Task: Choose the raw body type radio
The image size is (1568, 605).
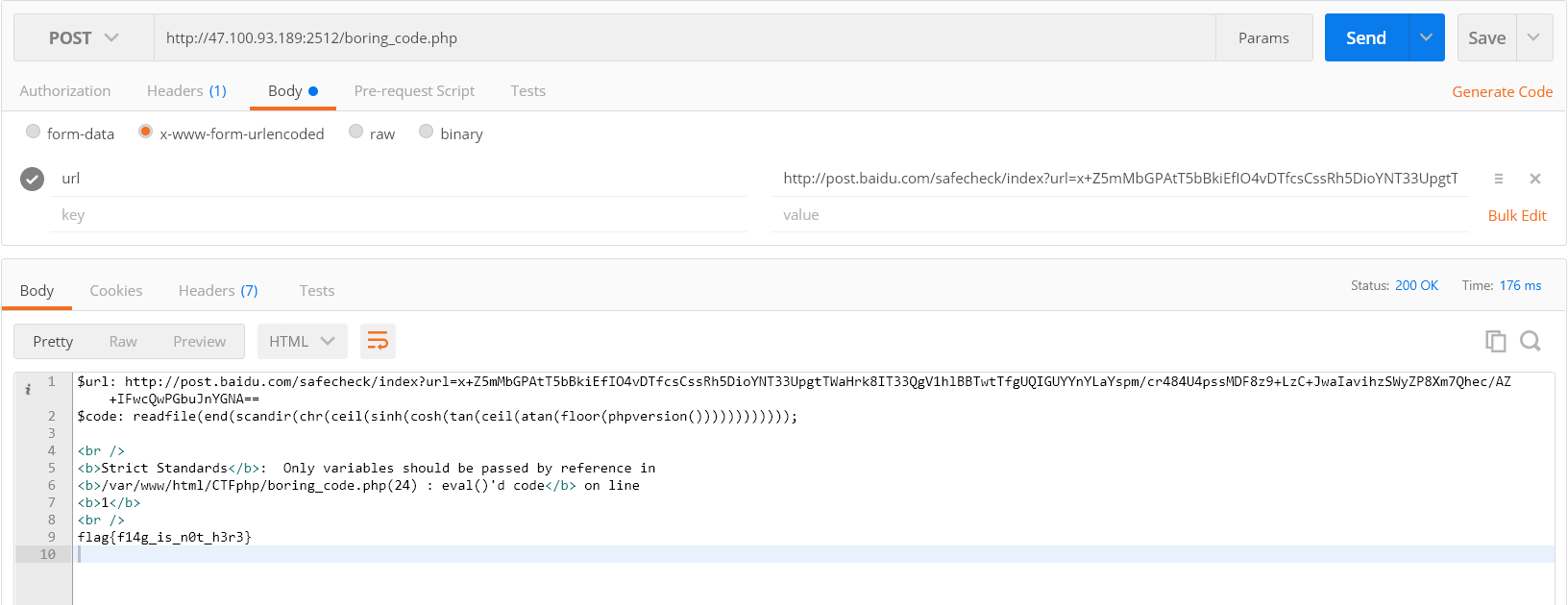Action: pyautogui.click(x=356, y=132)
